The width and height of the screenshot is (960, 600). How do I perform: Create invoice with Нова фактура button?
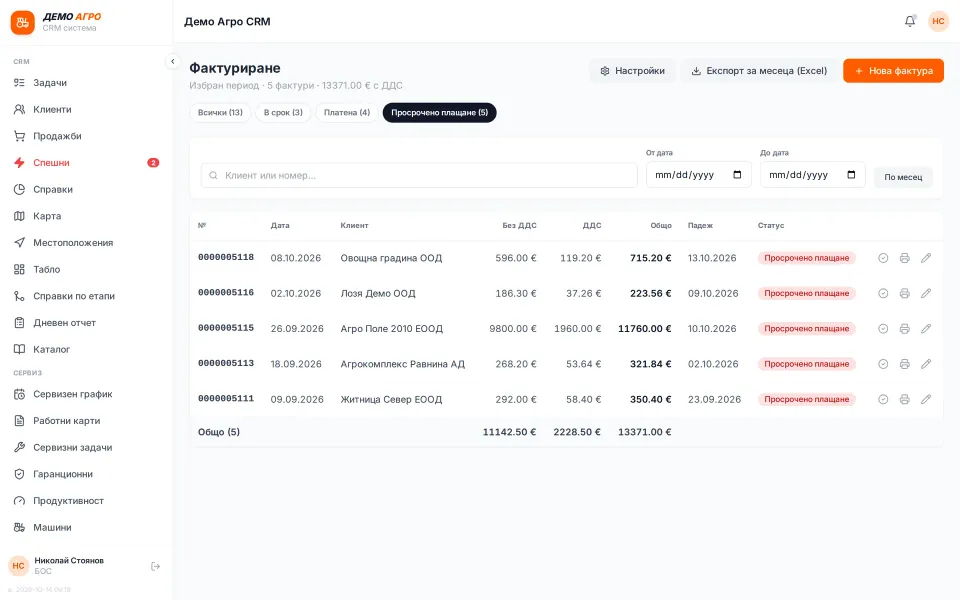click(x=893, y=71)
